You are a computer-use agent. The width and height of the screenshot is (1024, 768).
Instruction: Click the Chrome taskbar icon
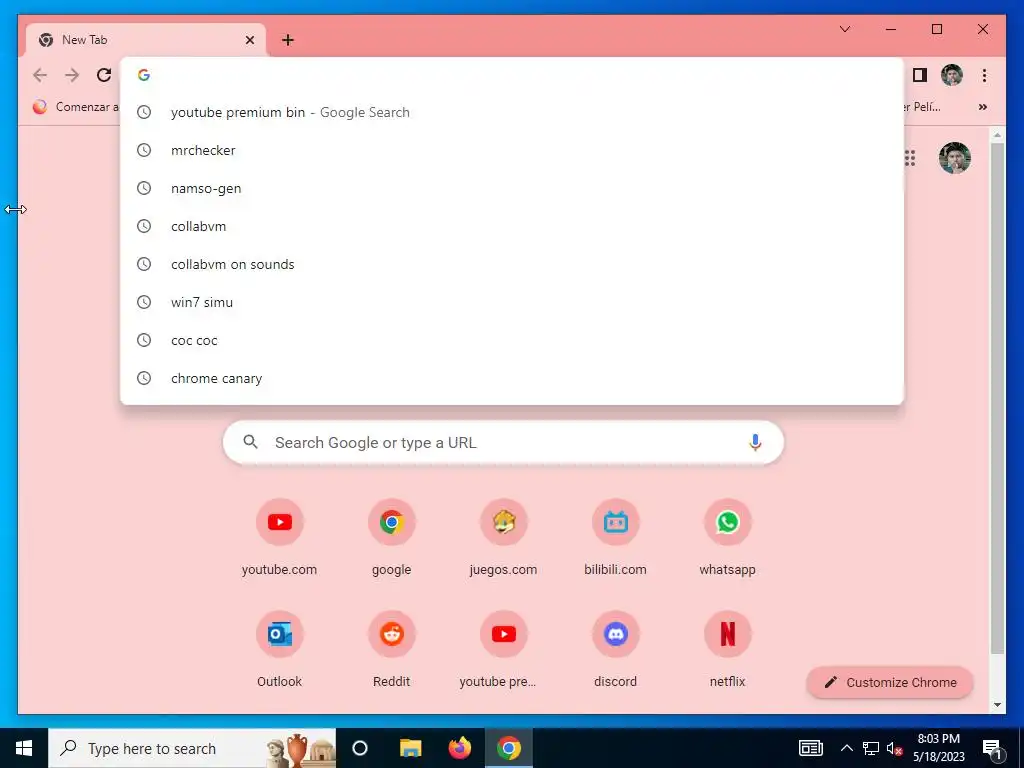click(x=509, y=748)
